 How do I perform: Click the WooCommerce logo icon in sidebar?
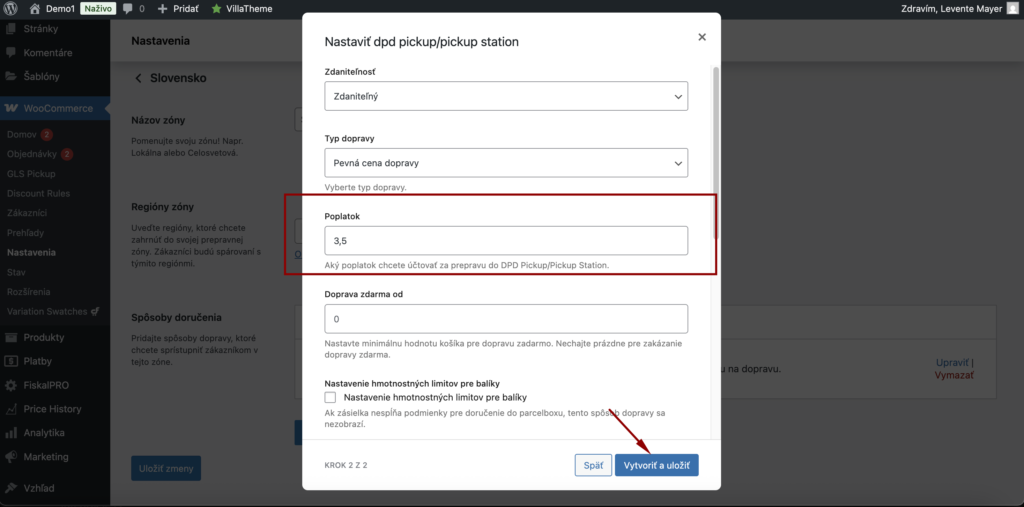pyautogui.click(x=11, y=108)
